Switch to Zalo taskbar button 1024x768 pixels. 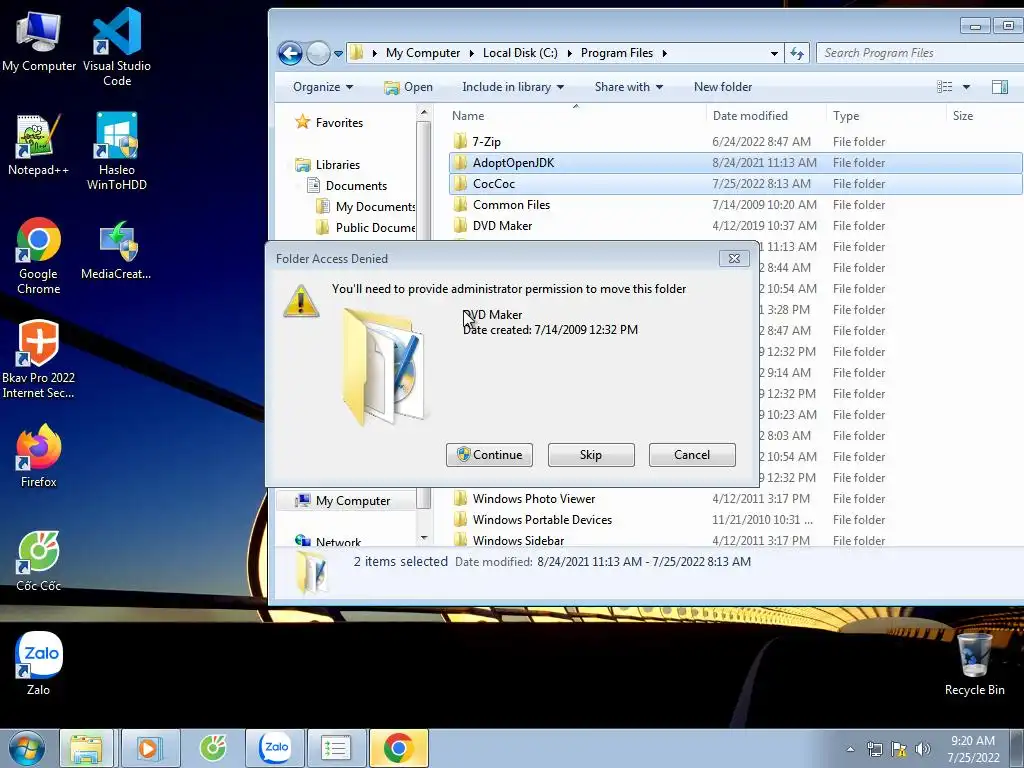(x=276, y=747)
